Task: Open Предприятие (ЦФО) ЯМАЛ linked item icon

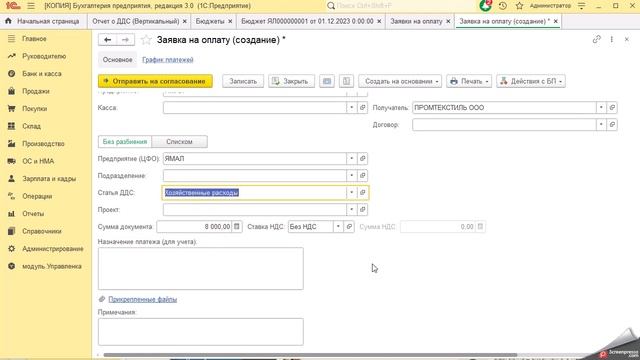Action: tap(362, 158)
